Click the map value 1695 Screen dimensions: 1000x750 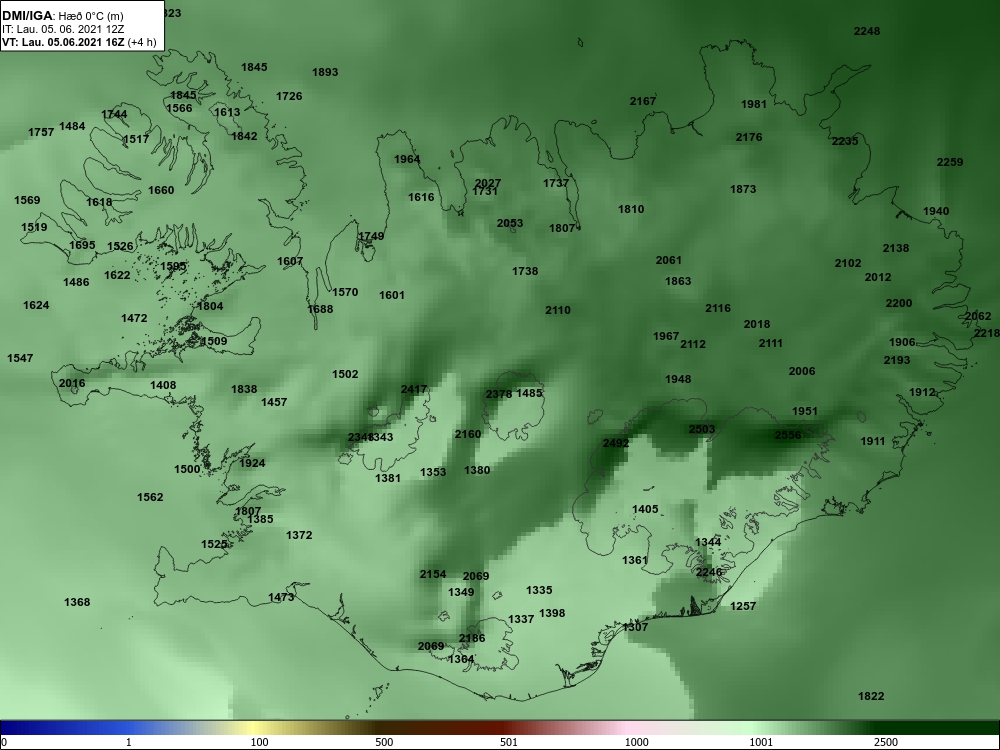click(x=82, y=245)
